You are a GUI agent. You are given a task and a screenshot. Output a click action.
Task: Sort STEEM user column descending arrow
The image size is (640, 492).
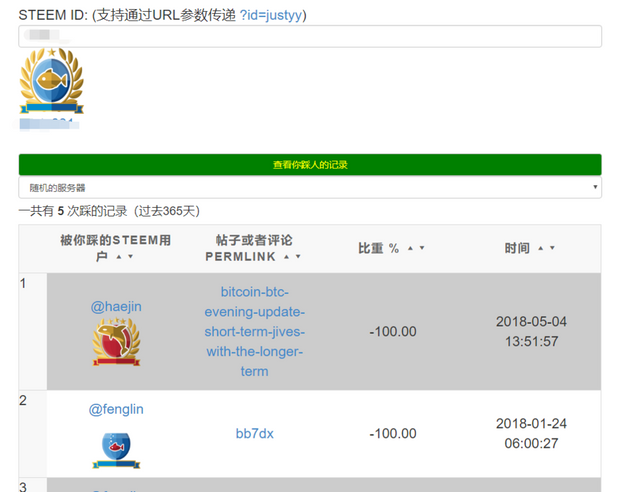[x=131, y=257]
